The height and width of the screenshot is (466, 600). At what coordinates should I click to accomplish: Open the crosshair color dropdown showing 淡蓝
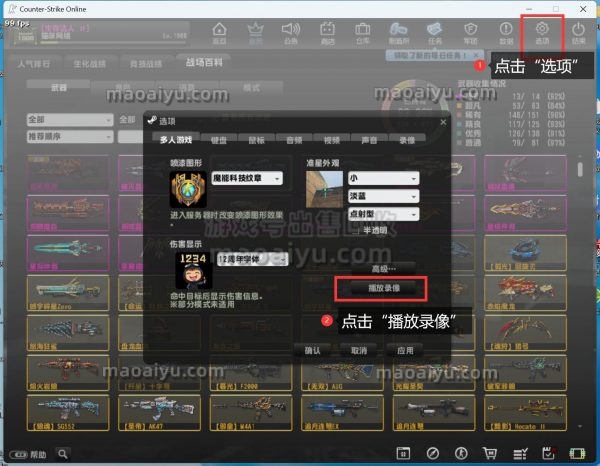383,196
